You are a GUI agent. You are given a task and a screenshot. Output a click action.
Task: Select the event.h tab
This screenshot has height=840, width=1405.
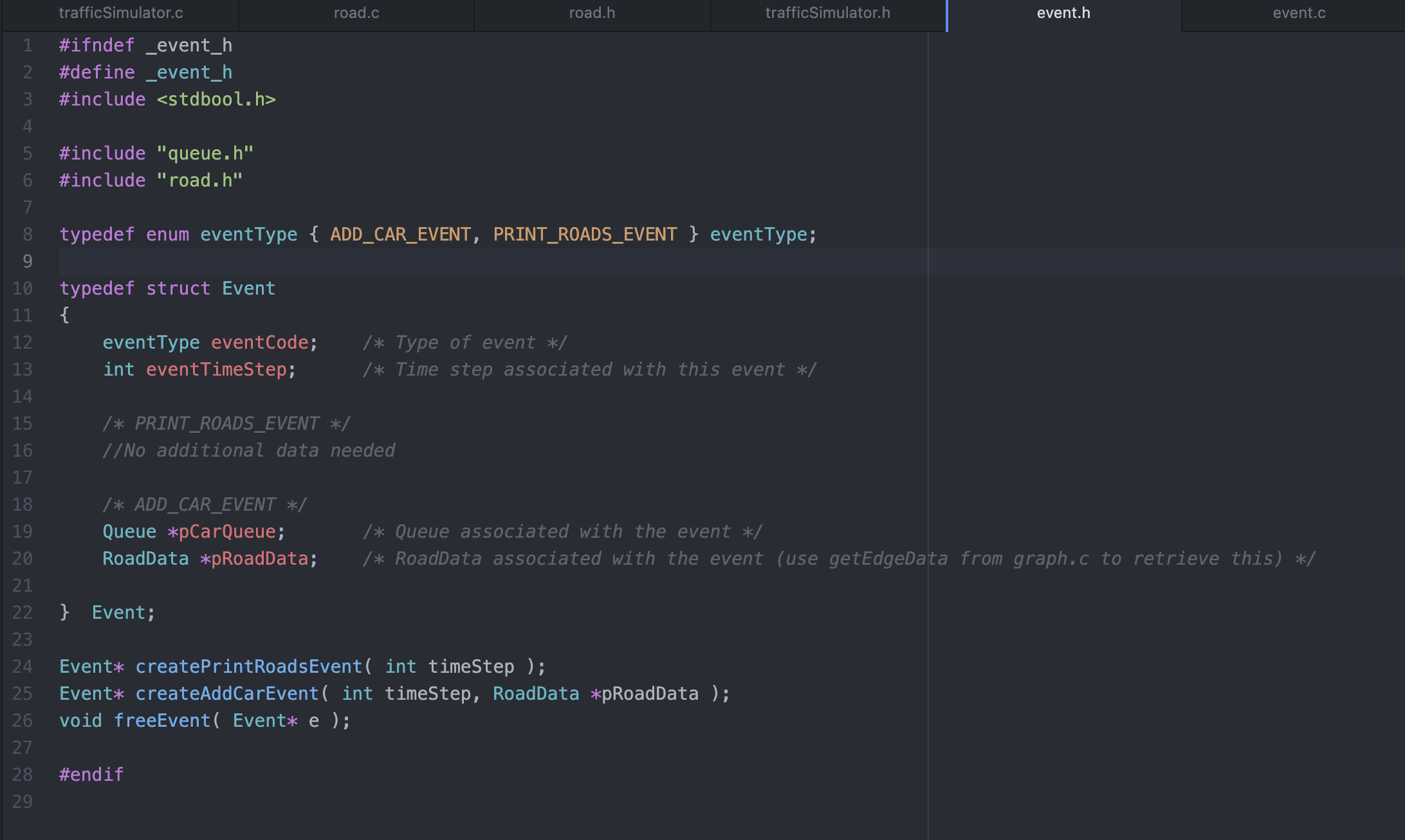(x=1063, y=13)
